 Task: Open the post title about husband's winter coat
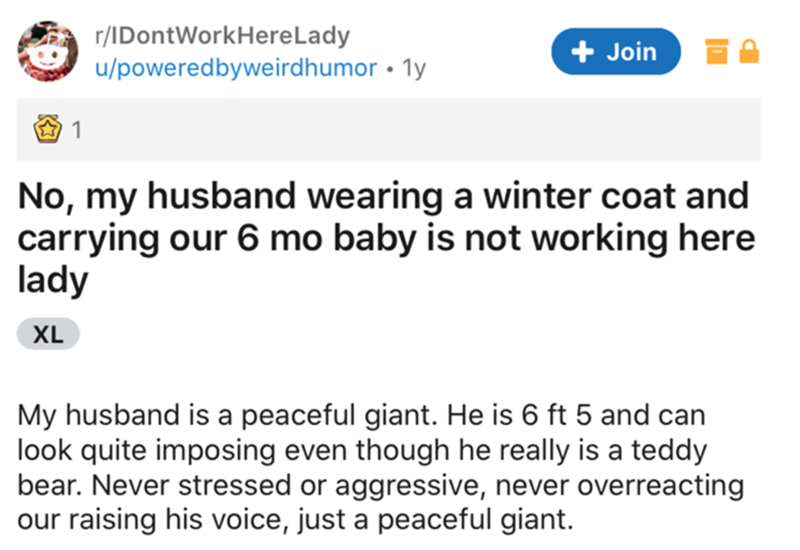[383, 238]
